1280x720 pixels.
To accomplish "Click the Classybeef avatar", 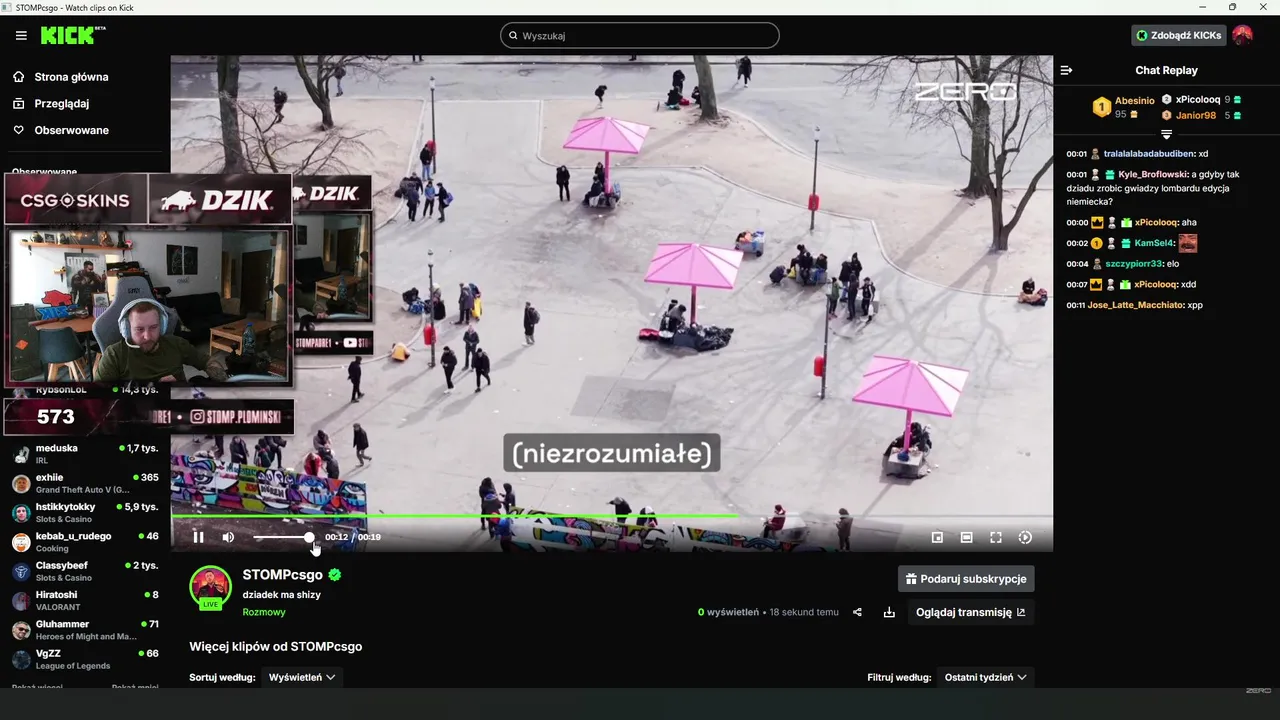I will pyautogui.click(x=20, y=571).
